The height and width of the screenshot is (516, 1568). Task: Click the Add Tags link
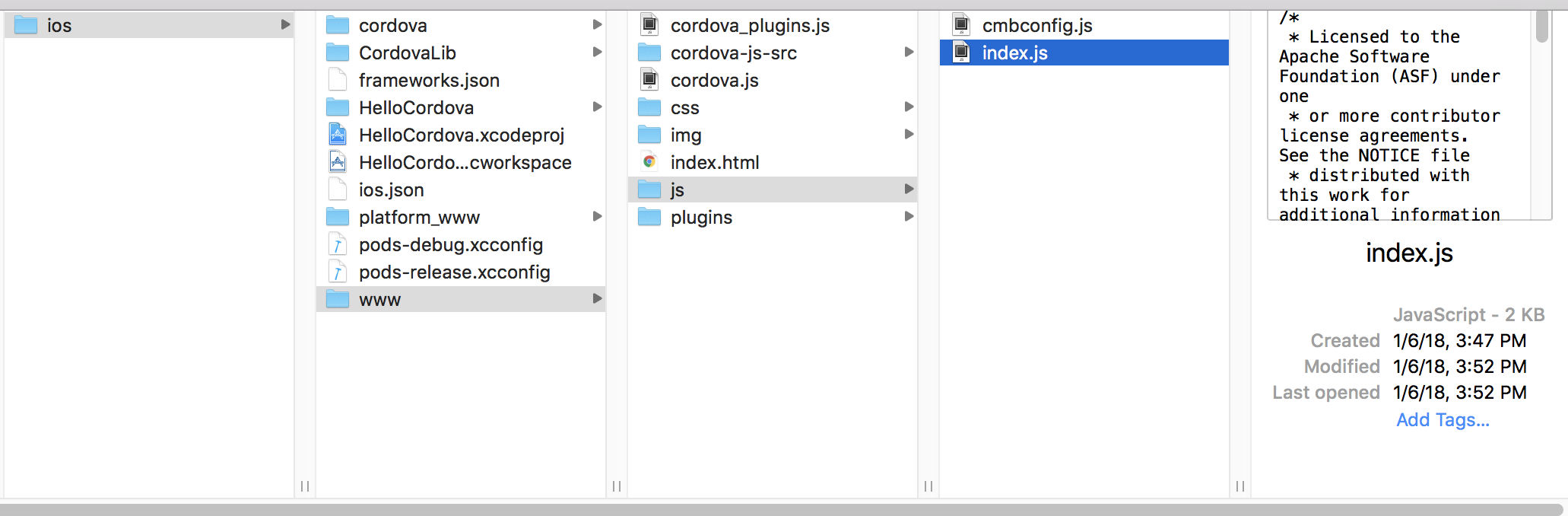1442,419
